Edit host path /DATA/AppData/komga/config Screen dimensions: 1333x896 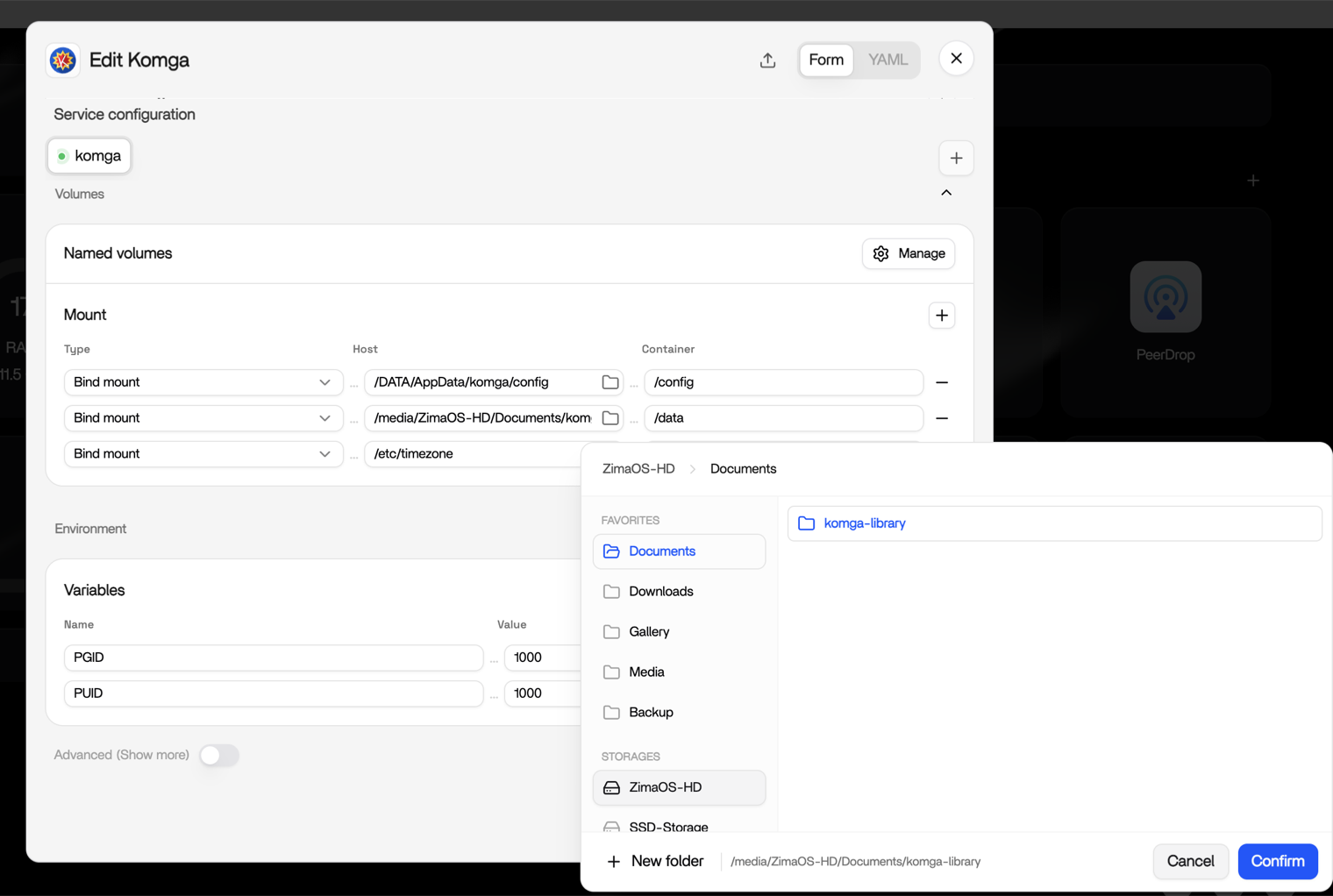[x=483, y=382]
